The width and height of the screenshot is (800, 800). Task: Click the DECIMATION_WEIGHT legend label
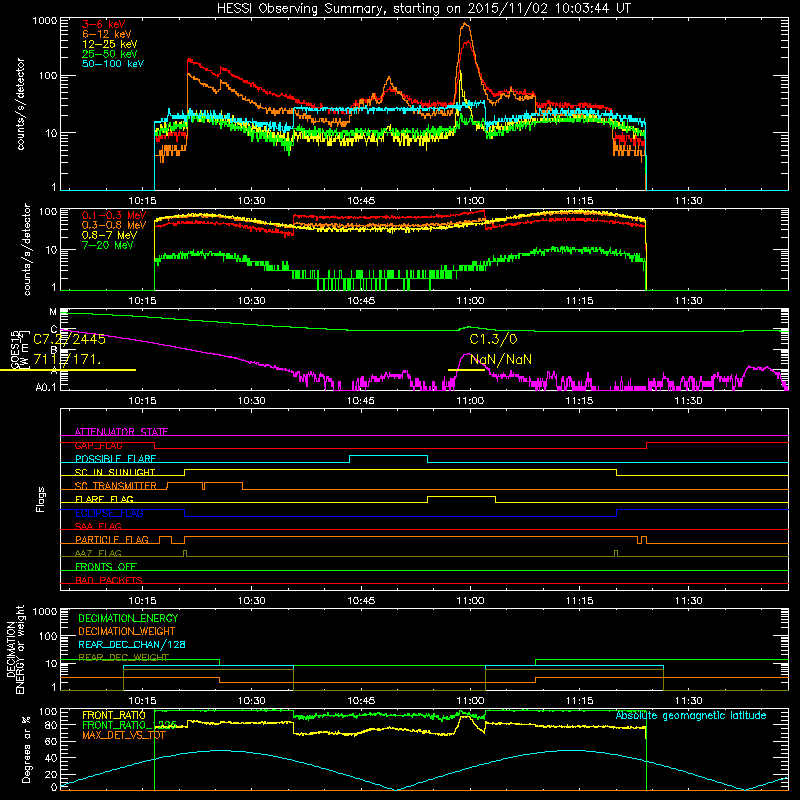coord(127,631)
